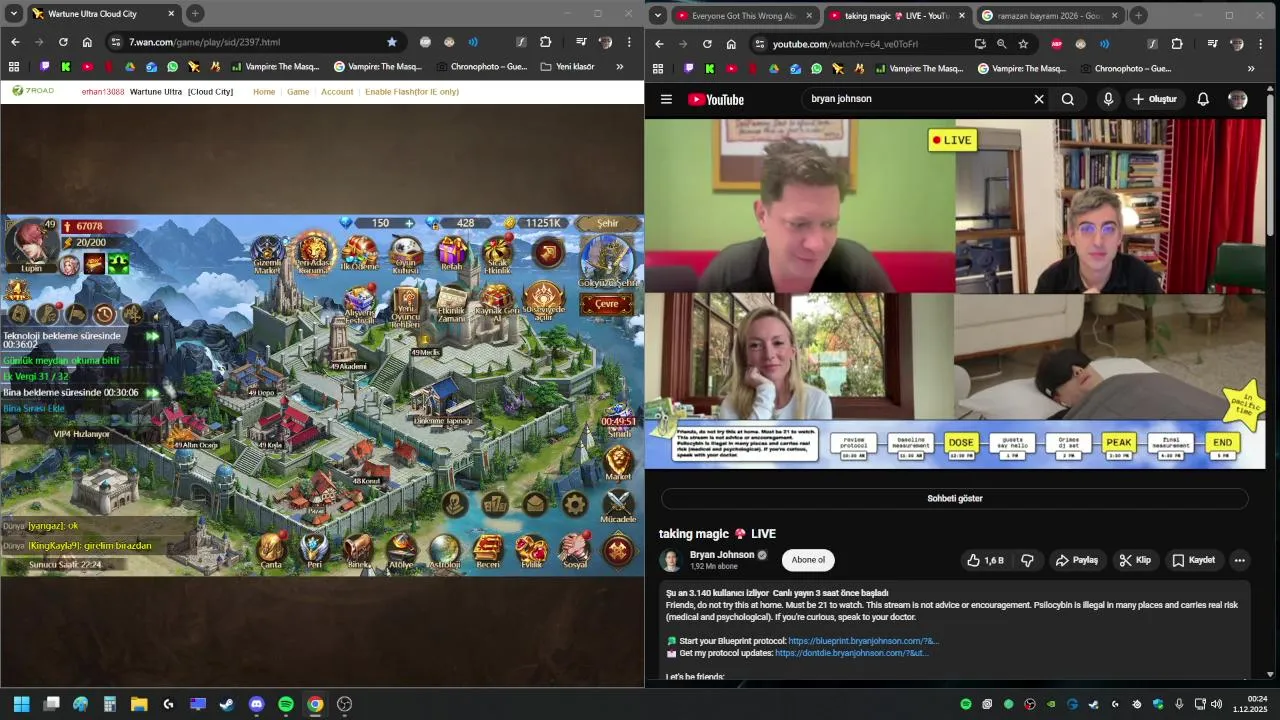Open the Oyun Kutusu icon

click(x=406, y=254)
